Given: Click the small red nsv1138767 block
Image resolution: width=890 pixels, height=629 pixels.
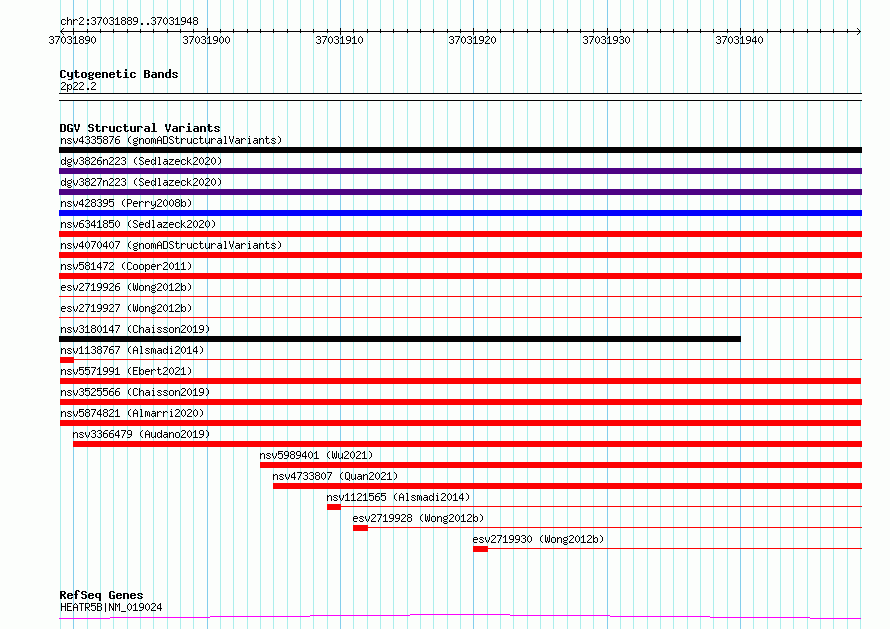Looking at the screenshot, I should point(66,360).
